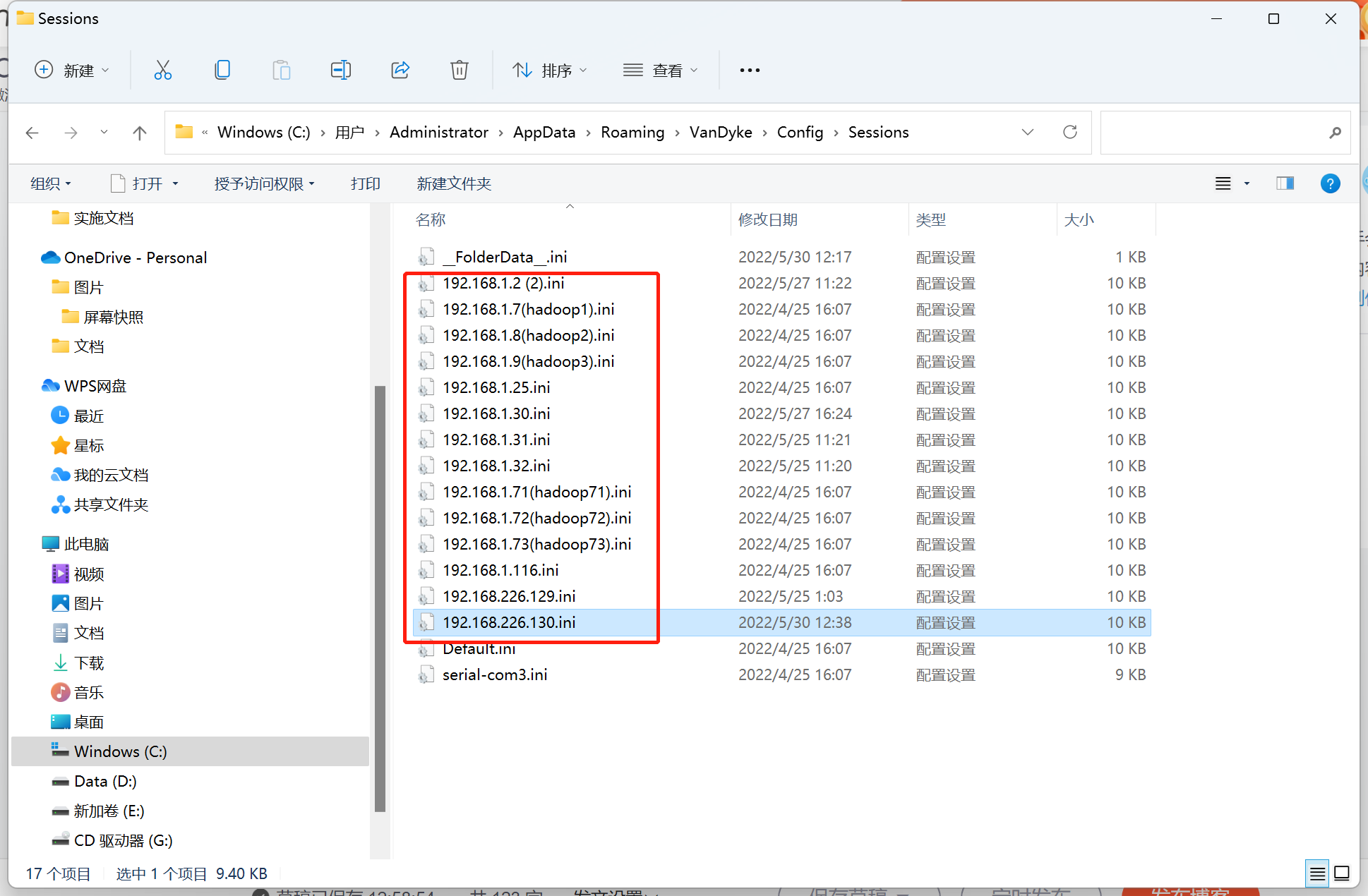Image resolution: width=1368 pixels, height=896 pixels.
Task: Click the Rename icon in toolbar
Action: 341,70
